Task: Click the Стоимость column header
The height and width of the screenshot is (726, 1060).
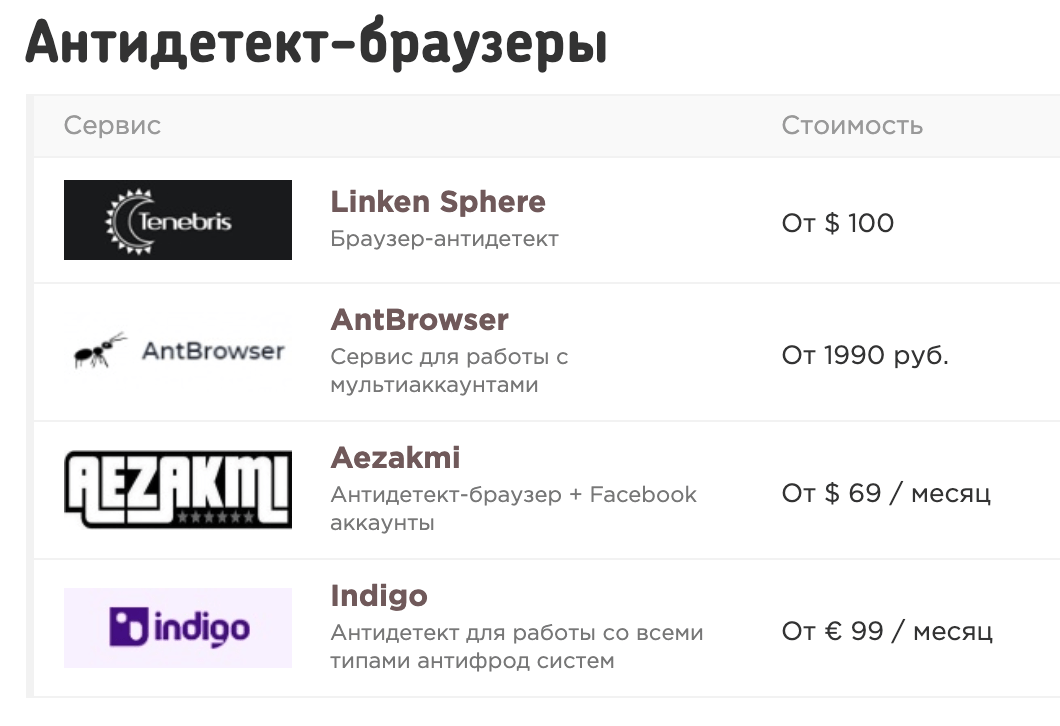Action: [x=852, y=126]
